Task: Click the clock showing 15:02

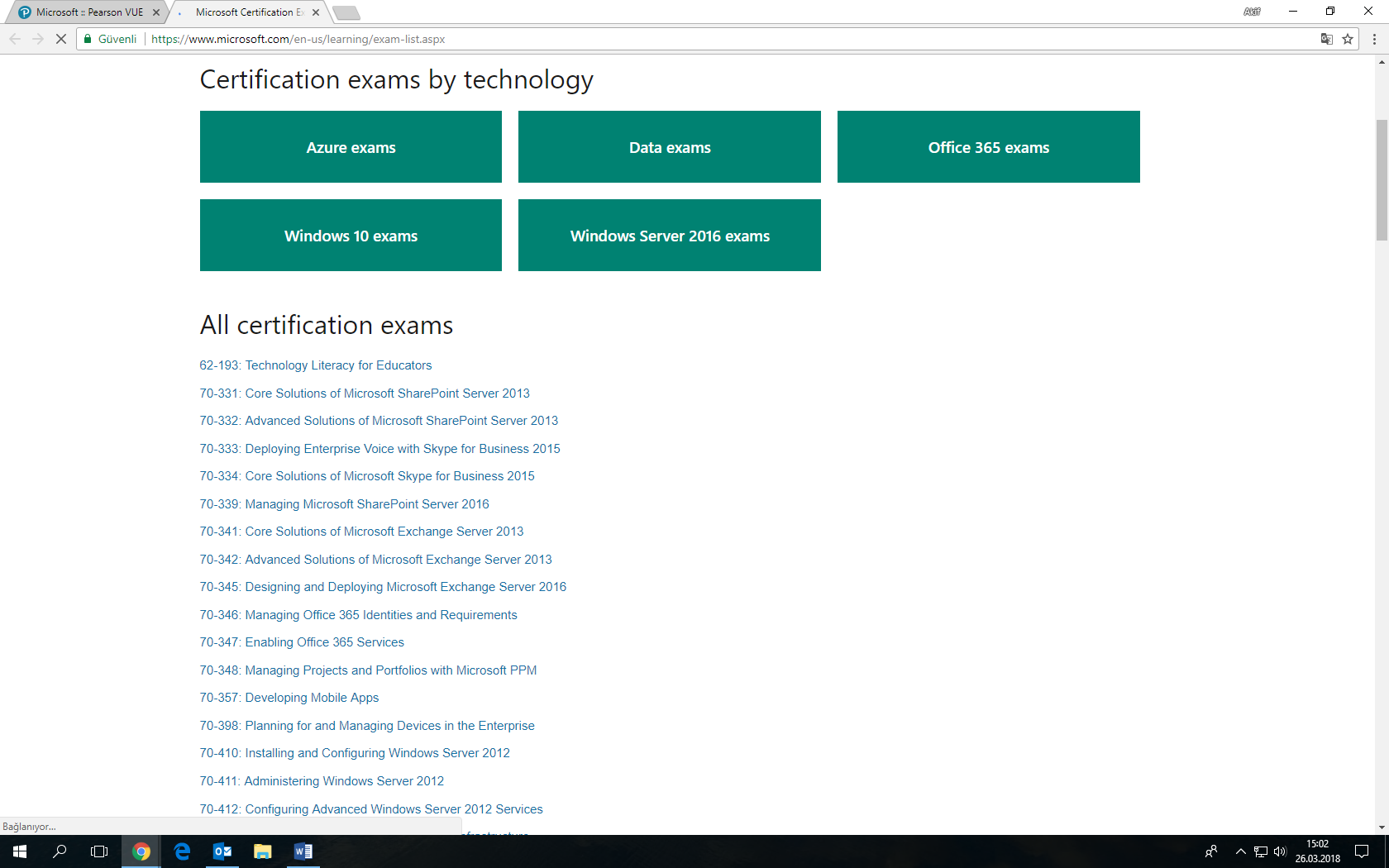Action: pos(1318,851)
